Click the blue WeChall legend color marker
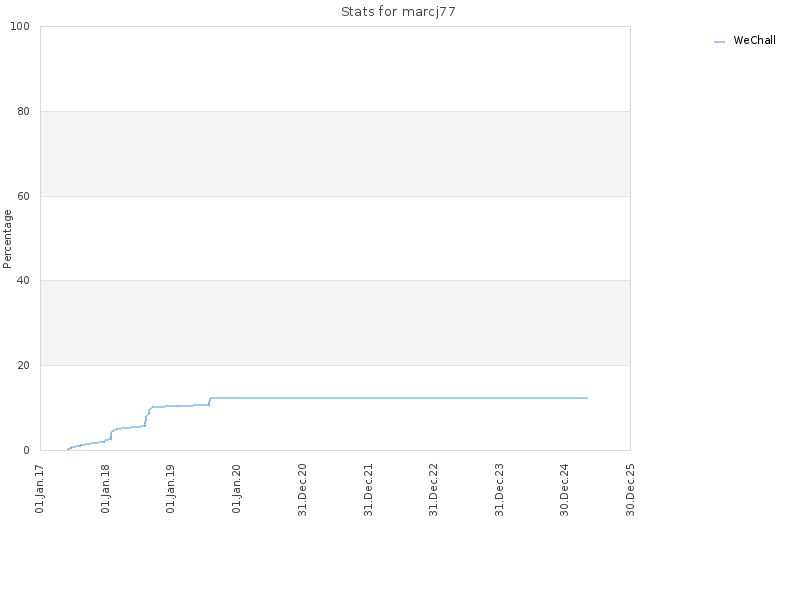Viewport: 800px width, 600px height. (x=719, y=42)
